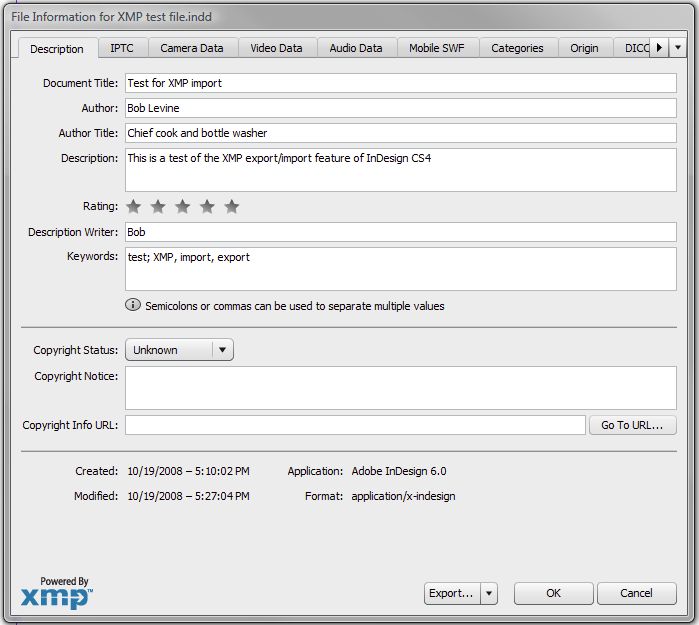
Task: Switch to the Description tab
Action: 57,49
